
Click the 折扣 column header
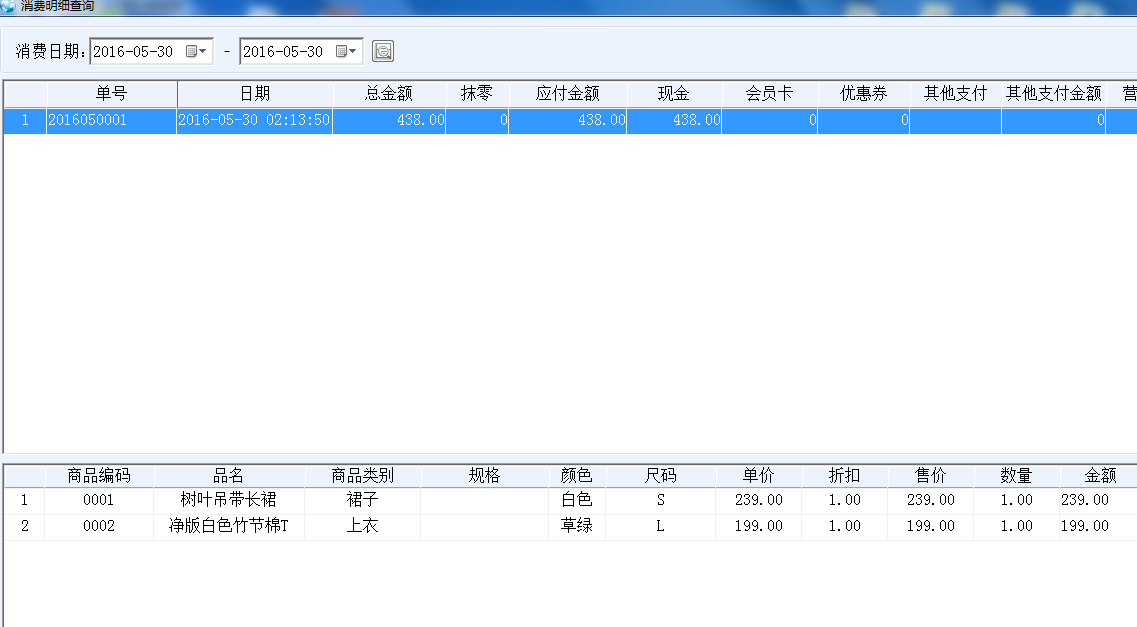coord(844,475)
